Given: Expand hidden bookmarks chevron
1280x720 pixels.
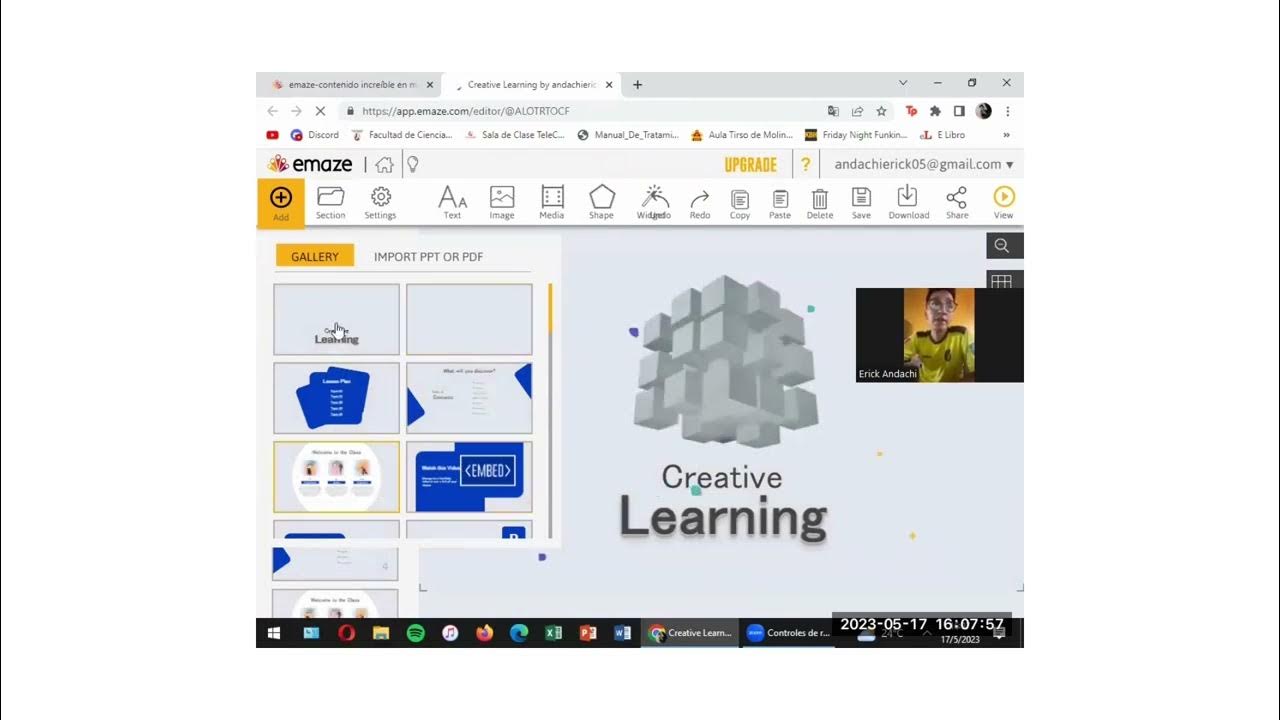Looking at the screenshot, I should pos(1006,135).
